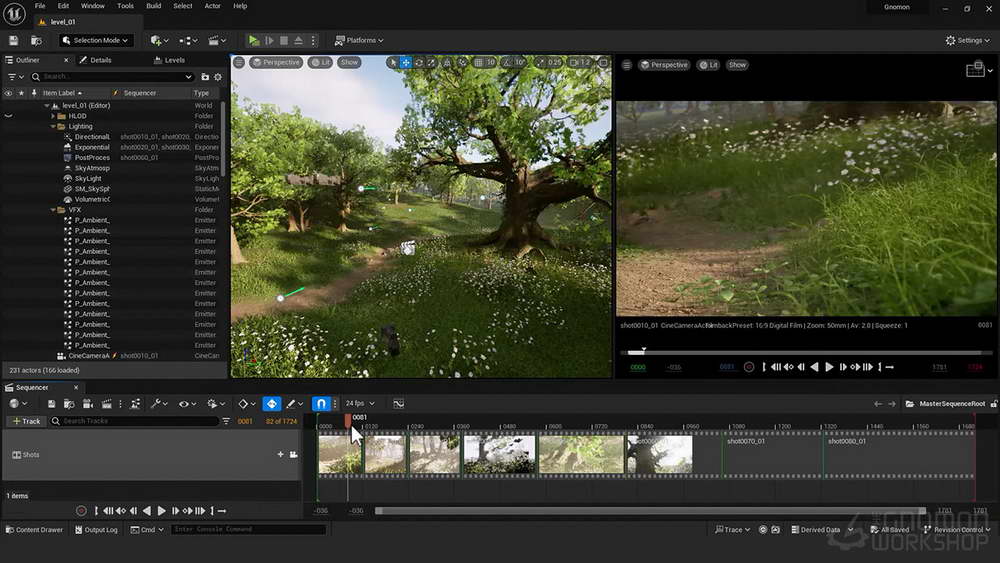
Task: Click Lit view mode in left viewport
Action: (320, 62)
